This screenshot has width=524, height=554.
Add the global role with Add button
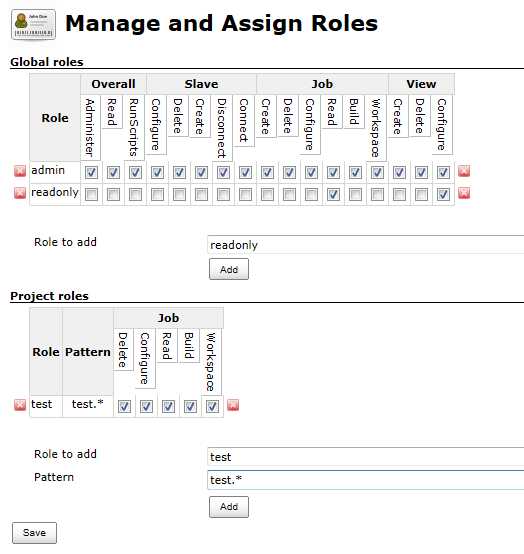[x=229, y=269]
